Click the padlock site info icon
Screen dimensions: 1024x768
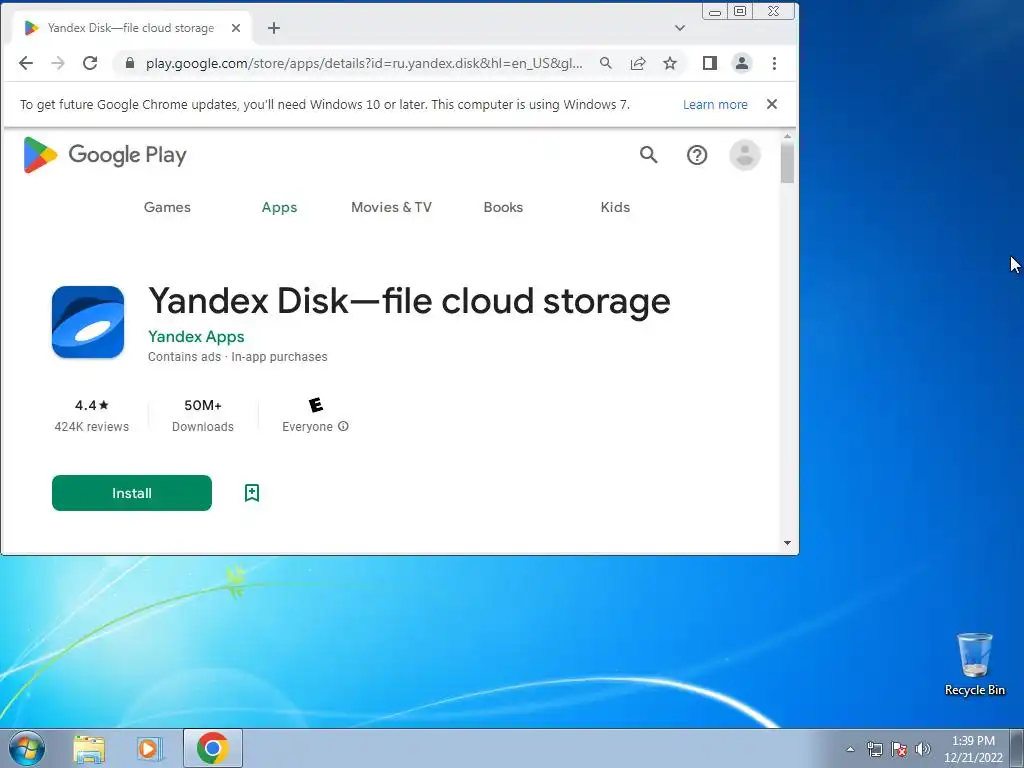(130, 63)
